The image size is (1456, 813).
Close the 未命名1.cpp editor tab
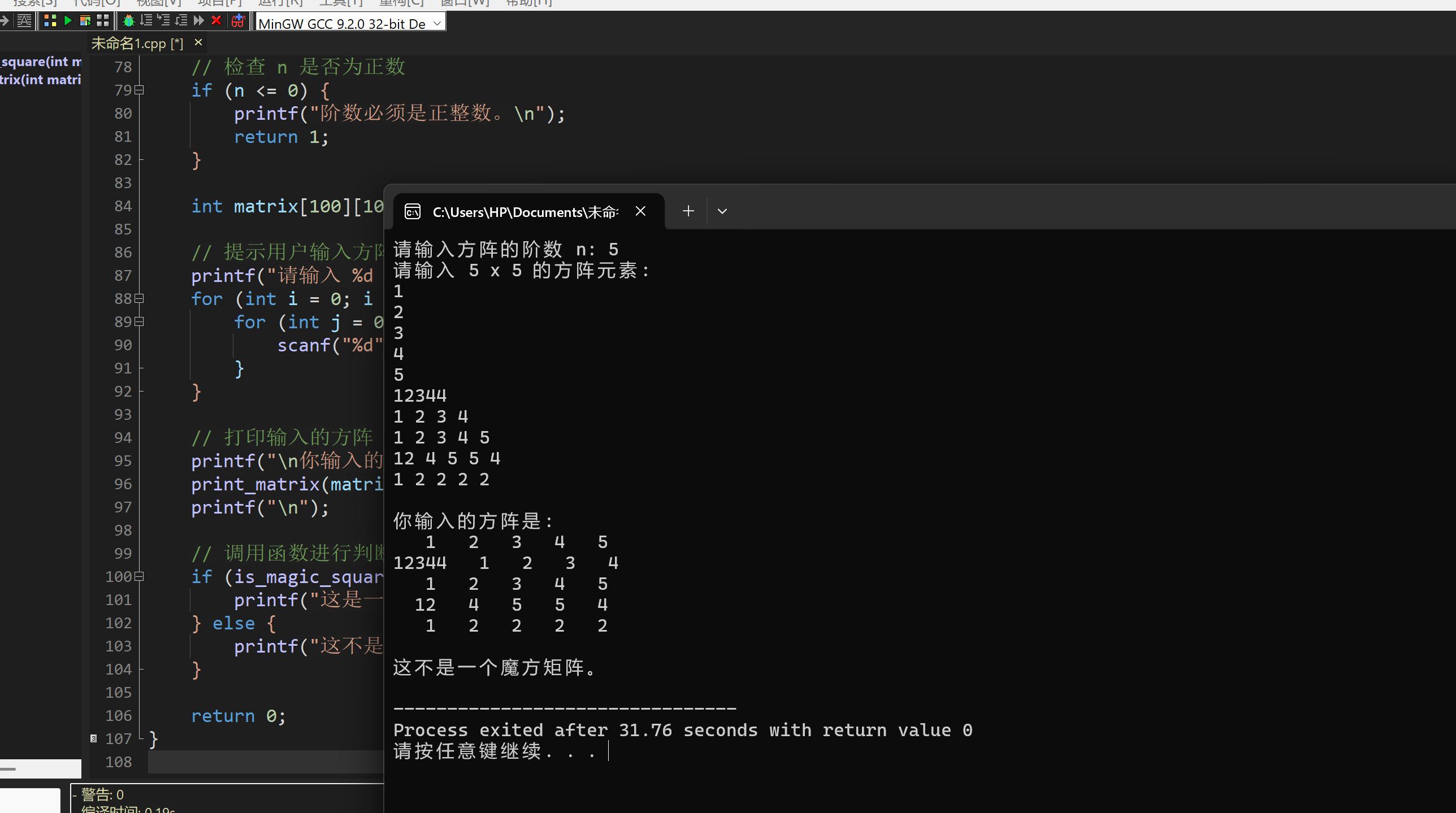pos(198,42)
